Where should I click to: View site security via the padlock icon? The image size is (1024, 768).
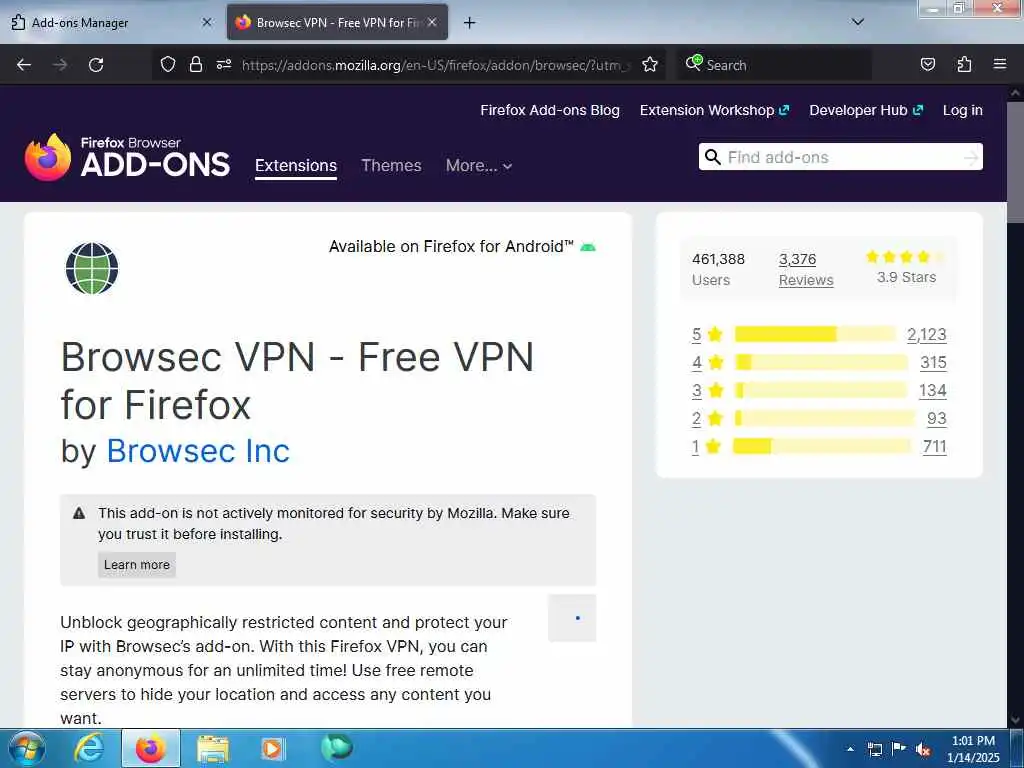click(195, 65)
